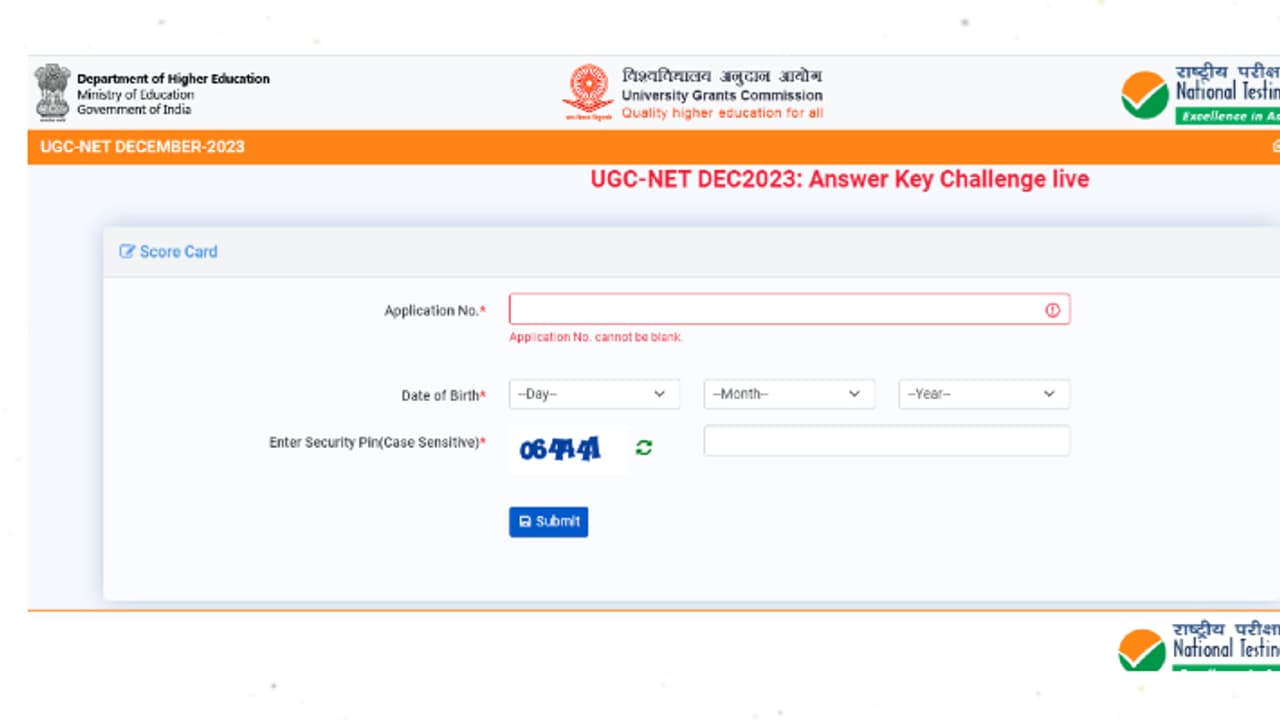
Task: Click the security pin entry box
Action: click(x=886, y=440)
